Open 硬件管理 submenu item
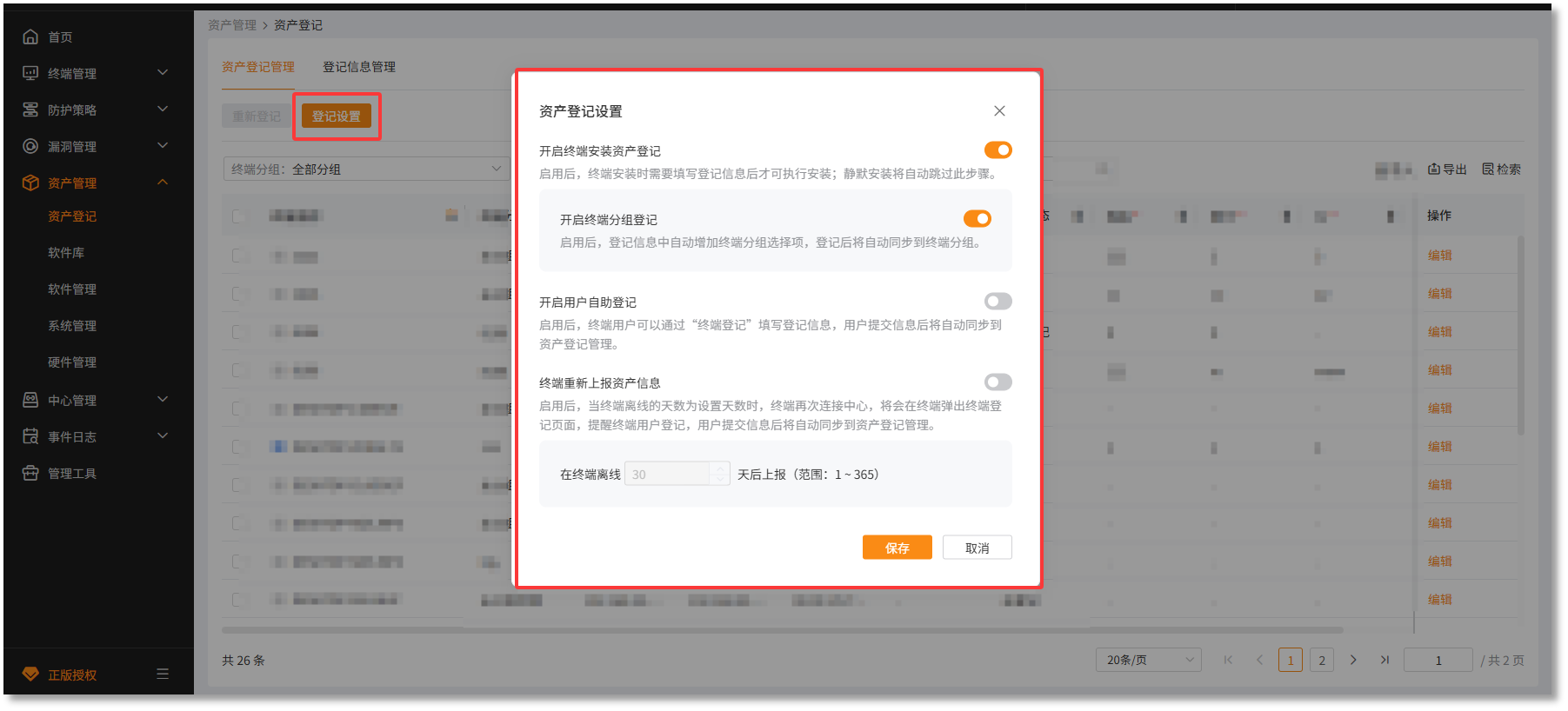The image size is (1568, 711). pyautogui.click(x=72, y=362)
